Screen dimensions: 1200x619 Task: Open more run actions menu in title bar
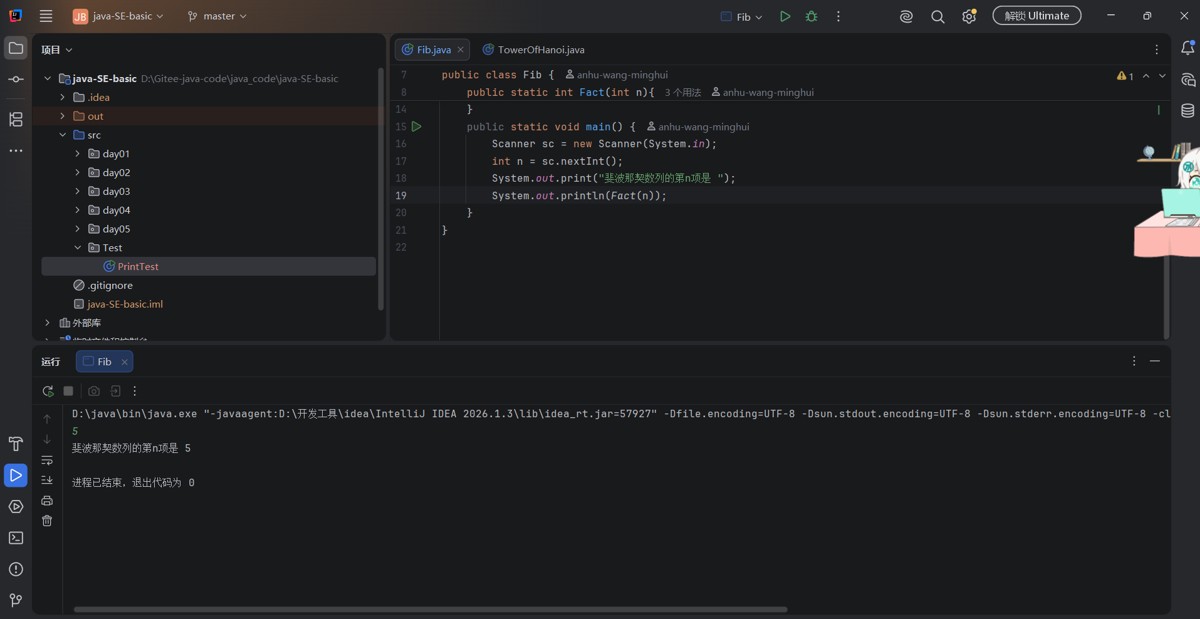[x=838, y=16]
